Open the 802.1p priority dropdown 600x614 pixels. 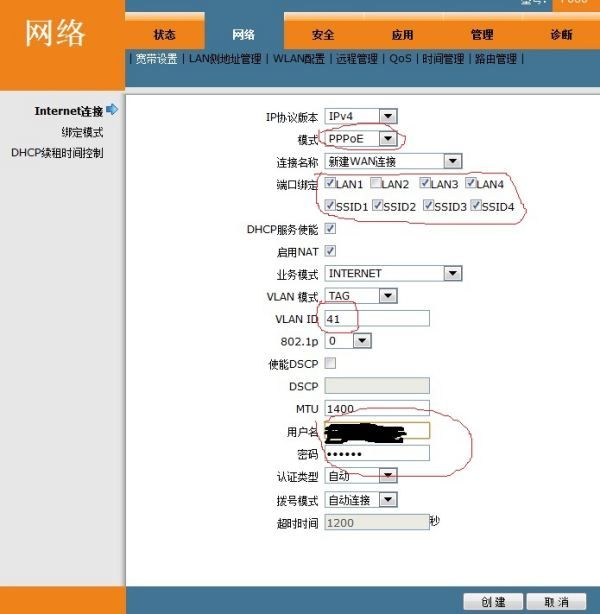coord(348,341)
